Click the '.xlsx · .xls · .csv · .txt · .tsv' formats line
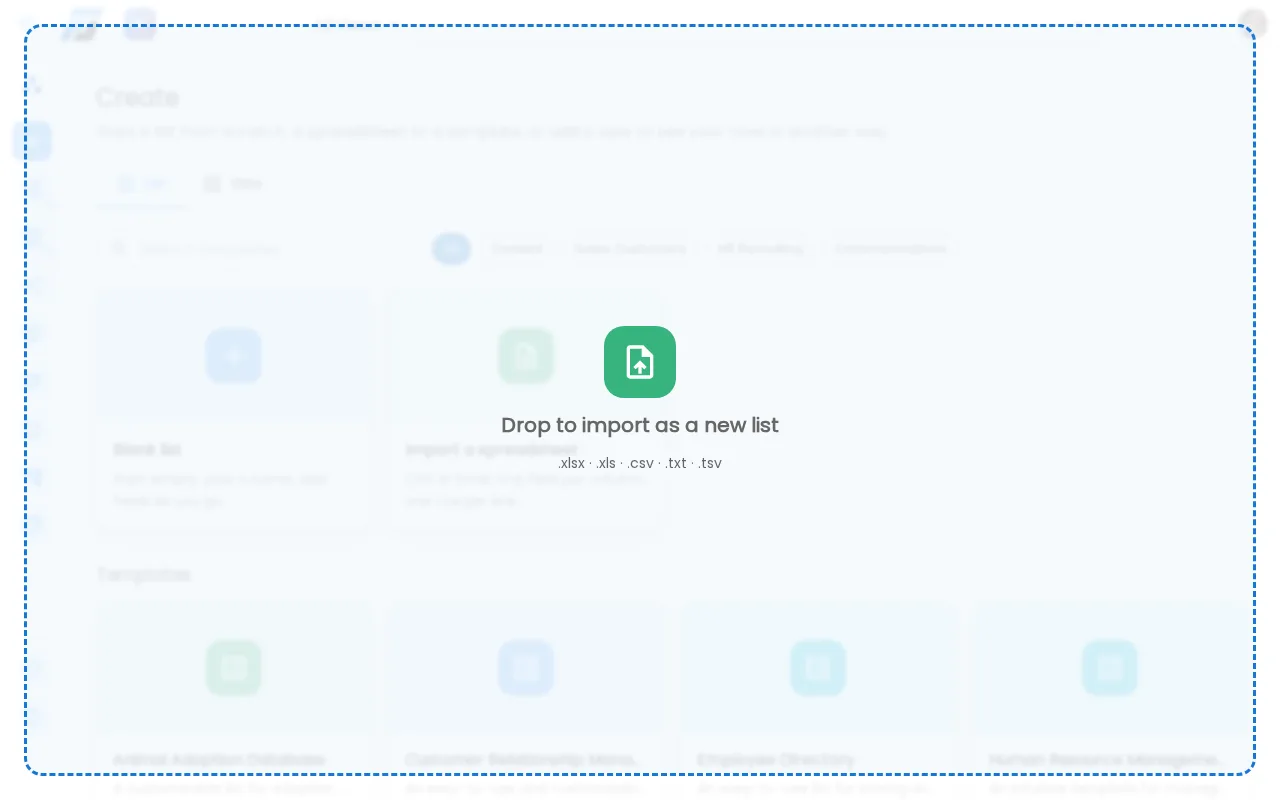The image size is (1280, 800). [x=640, y=463]
